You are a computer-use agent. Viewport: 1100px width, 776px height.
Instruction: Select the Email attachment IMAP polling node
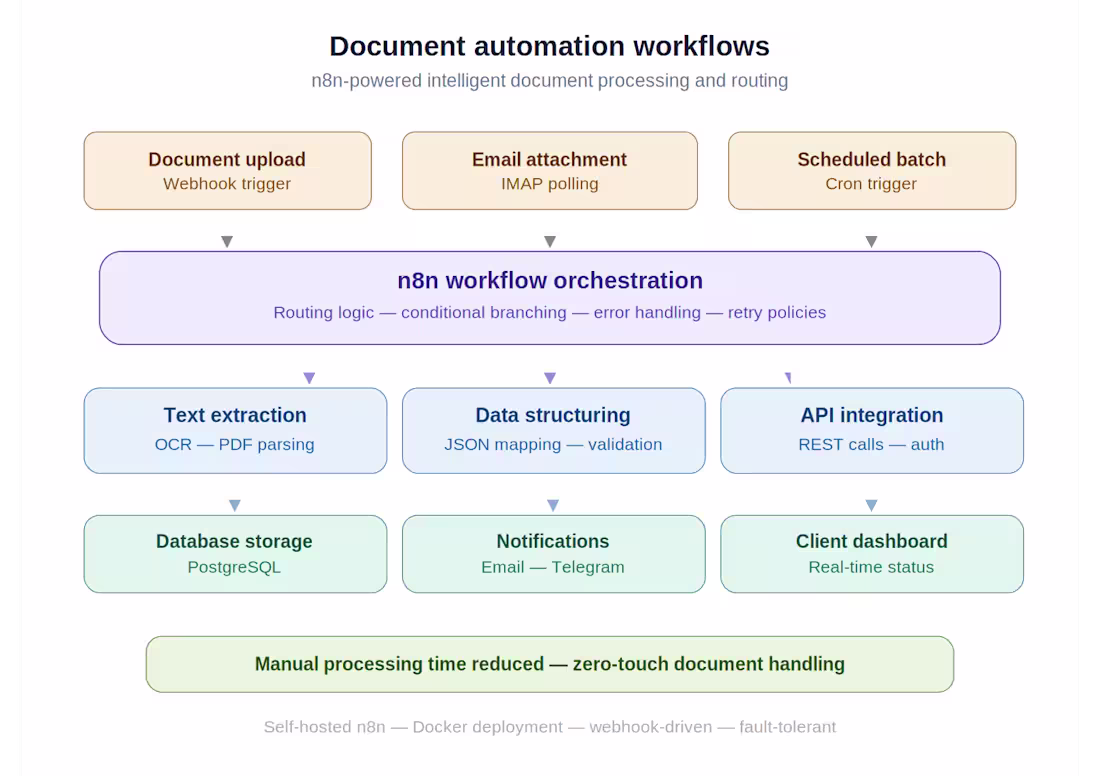tap(549, 170)
